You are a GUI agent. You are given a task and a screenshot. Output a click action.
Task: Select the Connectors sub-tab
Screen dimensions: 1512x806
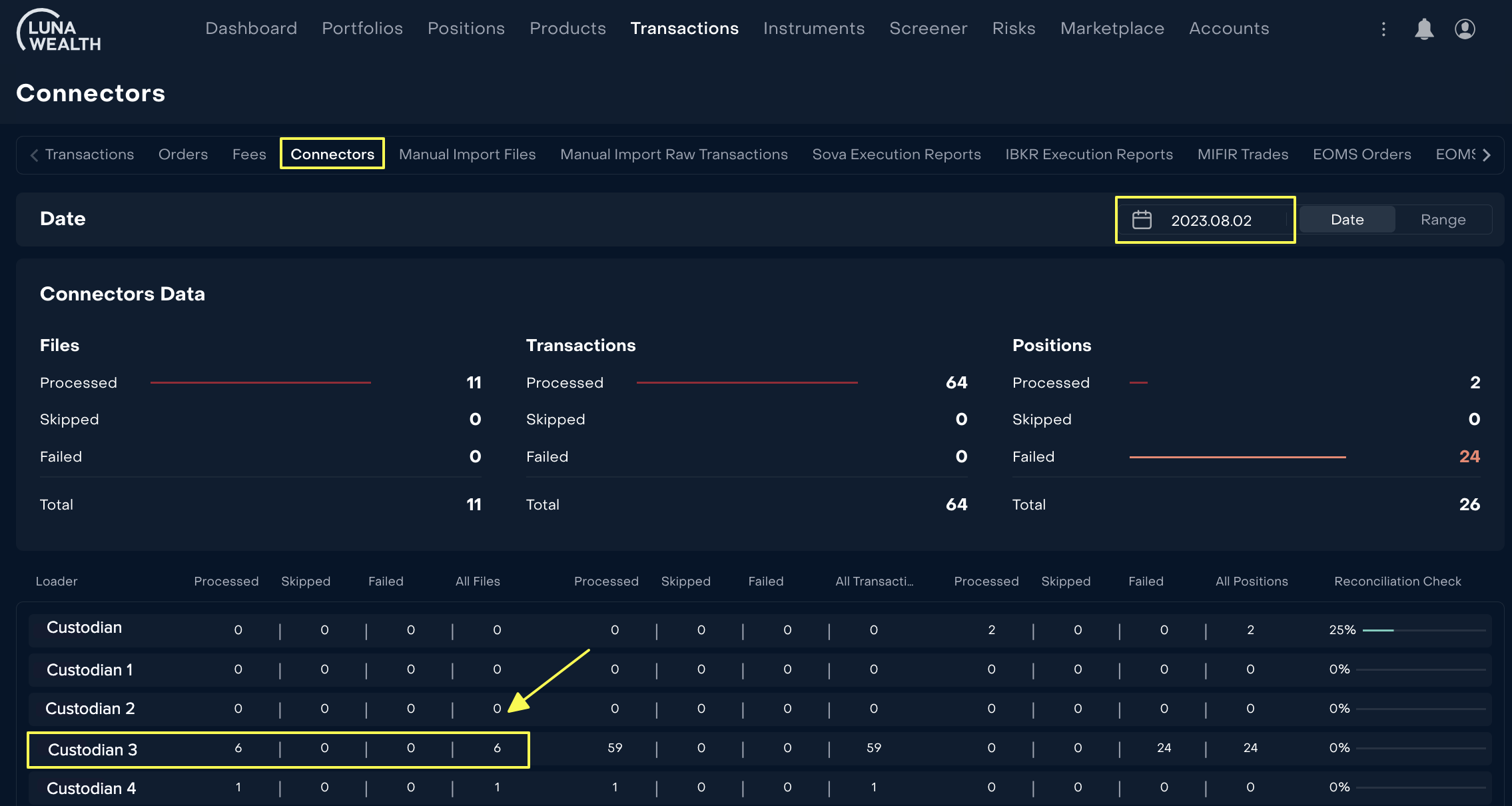332,155
